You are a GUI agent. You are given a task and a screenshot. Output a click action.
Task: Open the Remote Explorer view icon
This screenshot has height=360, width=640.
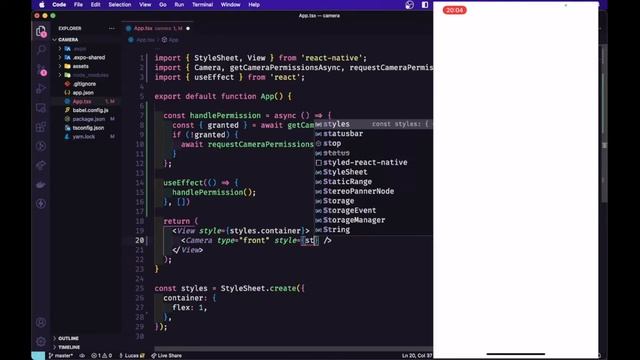point(41,108)
